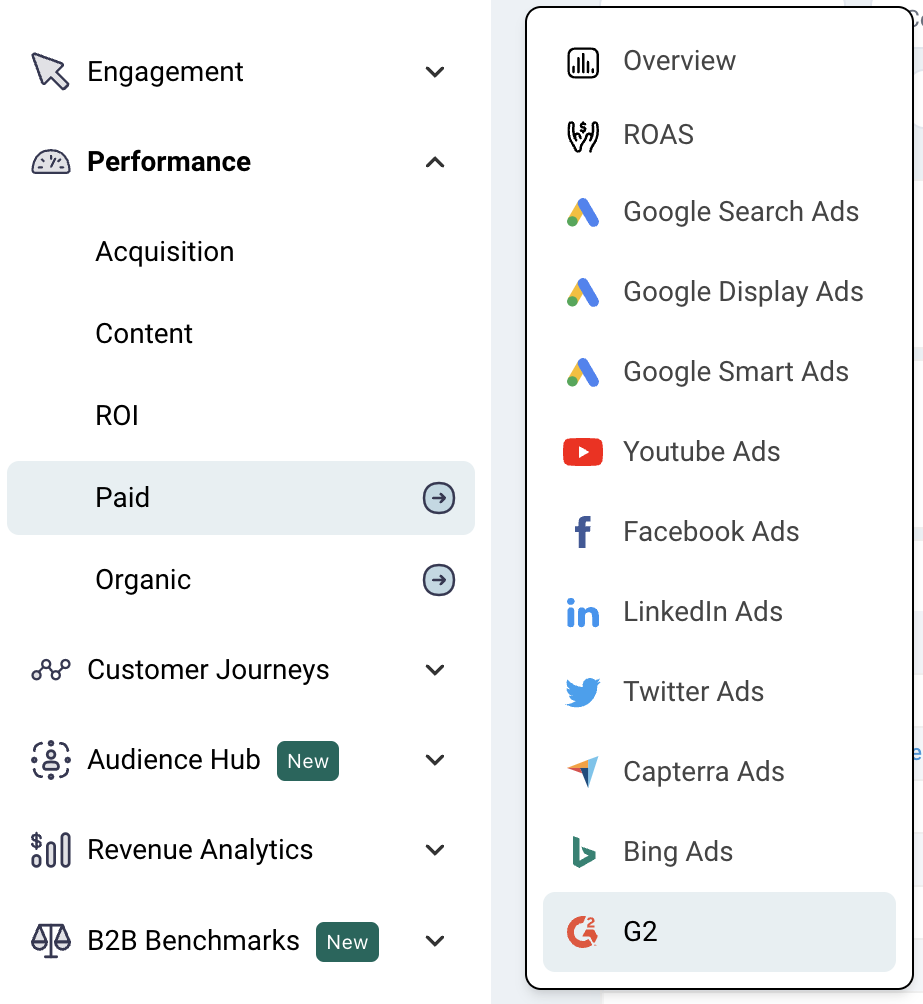Click the Engagement cursor icon
Screen dimensions: 923x1004
click(x=50, y=71)
